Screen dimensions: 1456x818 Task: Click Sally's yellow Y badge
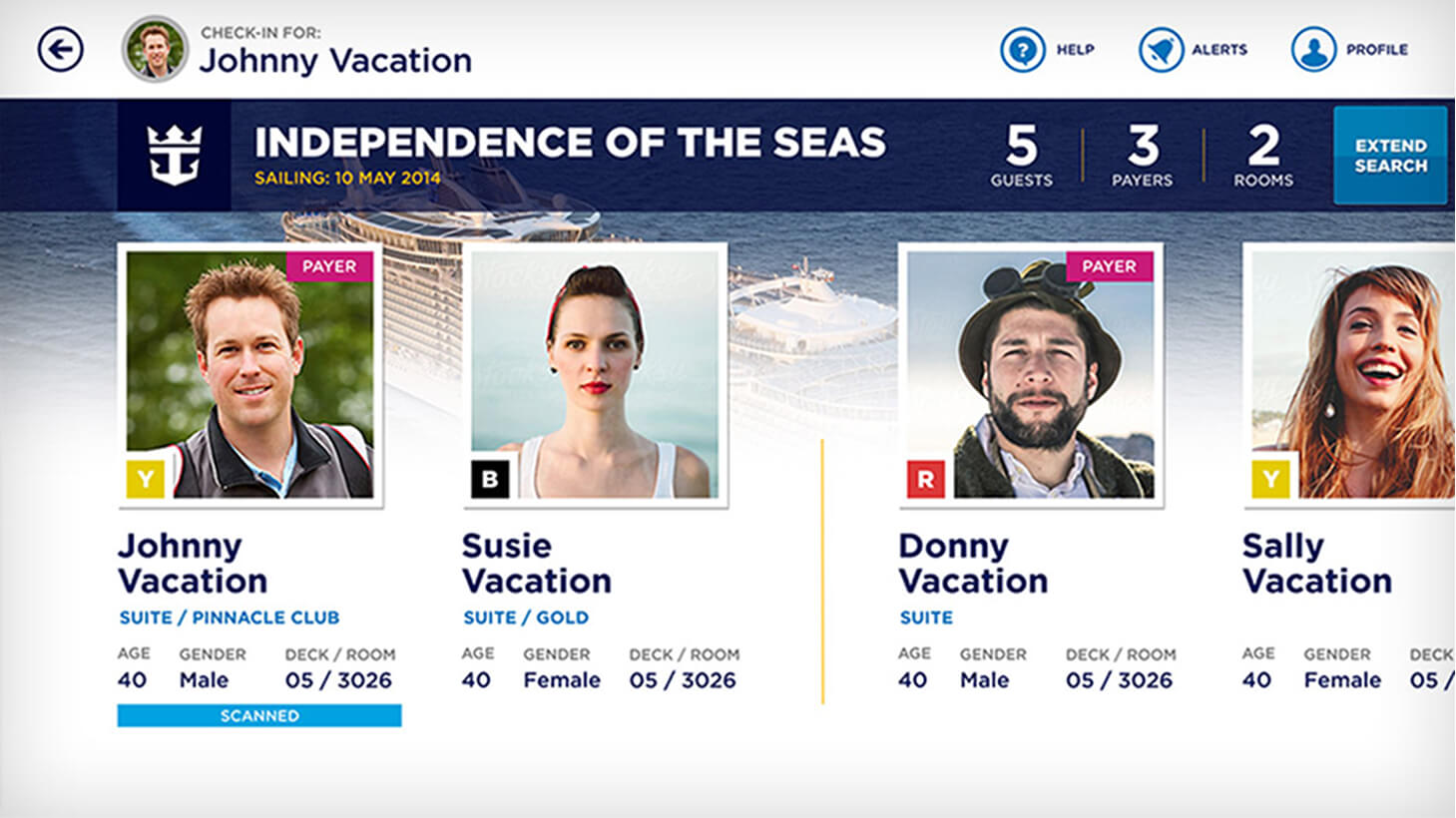[1270, 480]
